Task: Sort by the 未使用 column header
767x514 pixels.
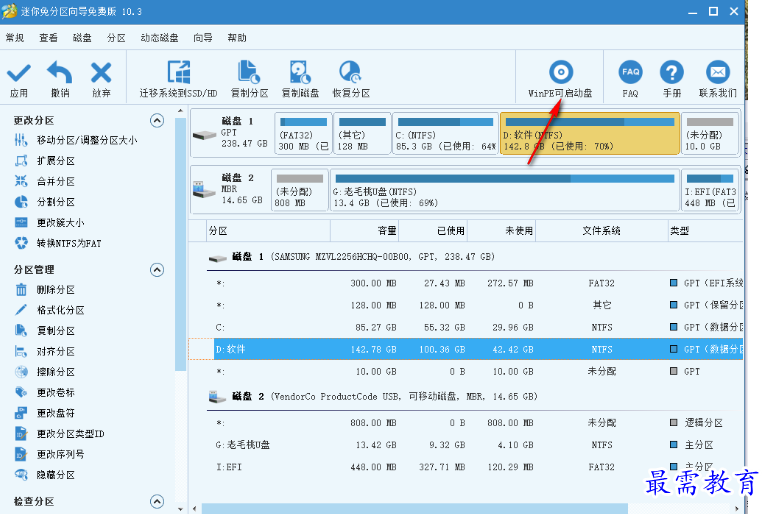Action: pos(501,231)
